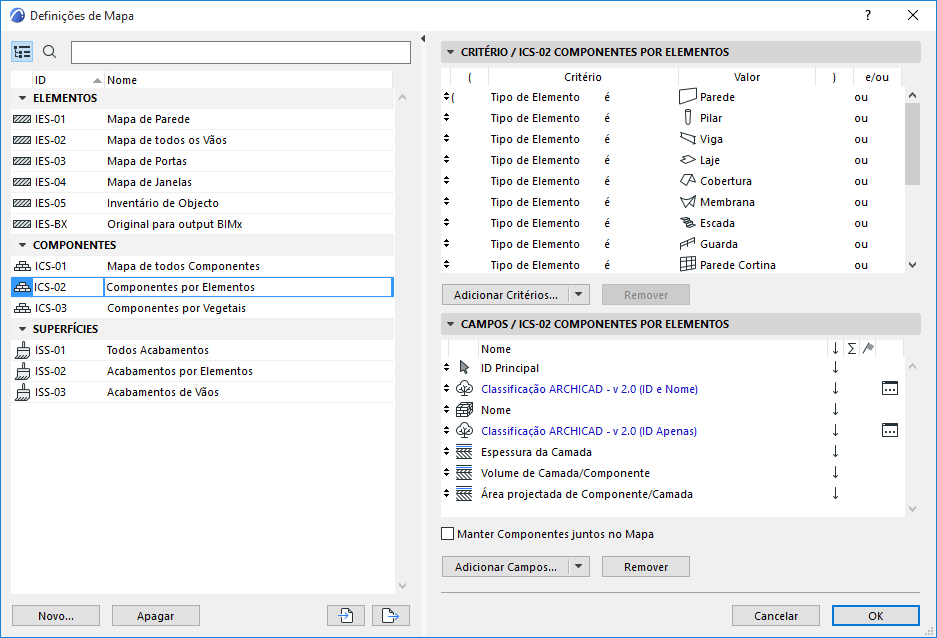
Task: Click the search magnifier icon
Action: pyautogui.click(x=50, y=52)
